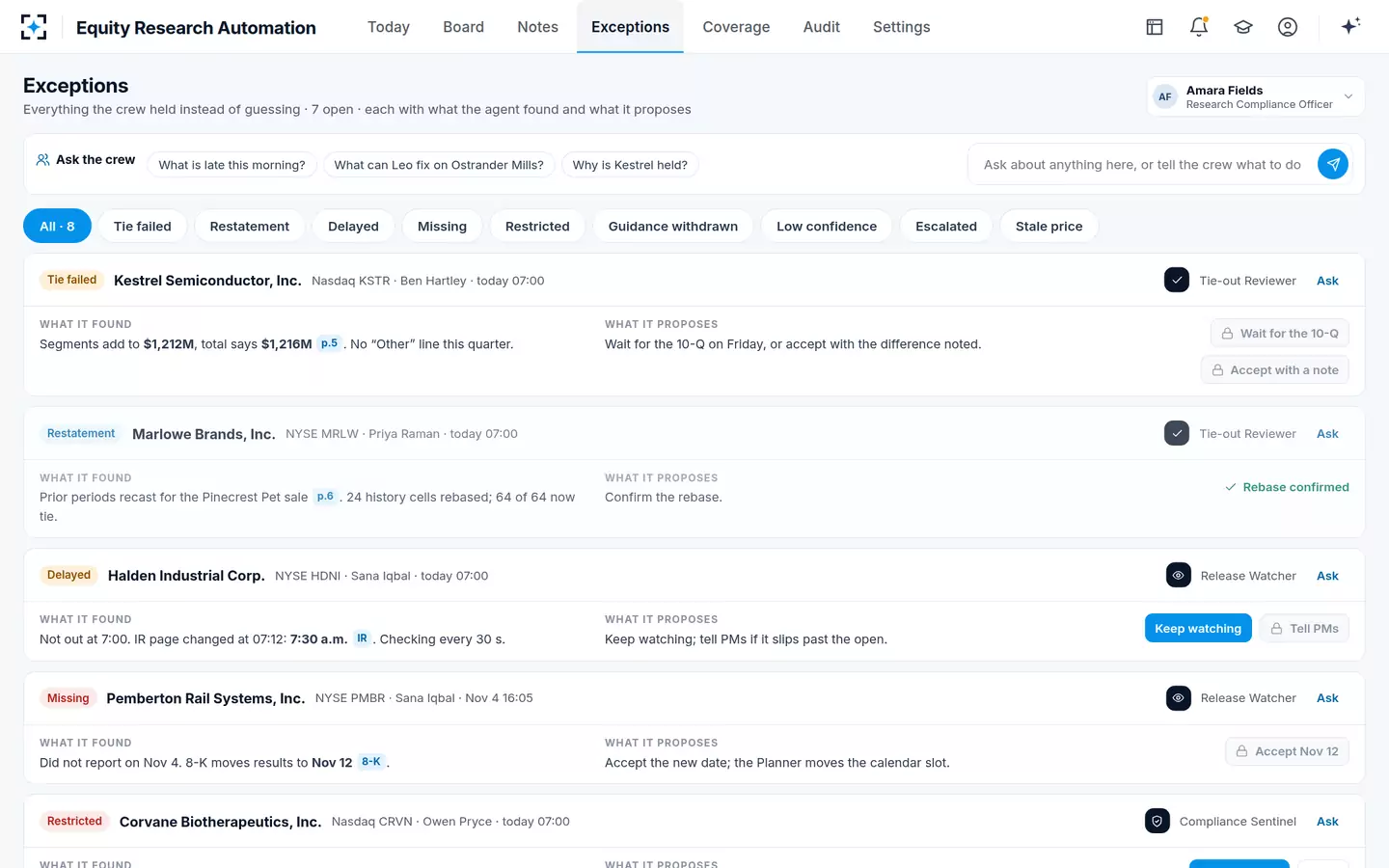Filter by Low confidence
This screenshot has height=868, width=1389.
827,226
